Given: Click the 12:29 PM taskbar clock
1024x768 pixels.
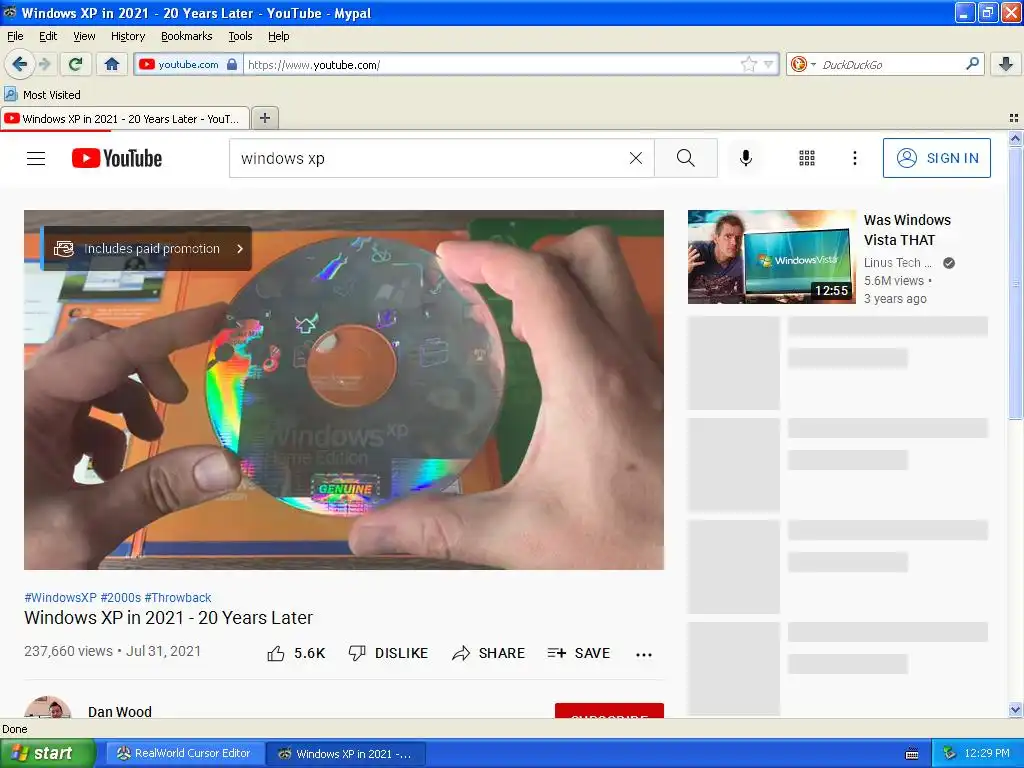Looking at the screenshot, I should coord(987,753).
